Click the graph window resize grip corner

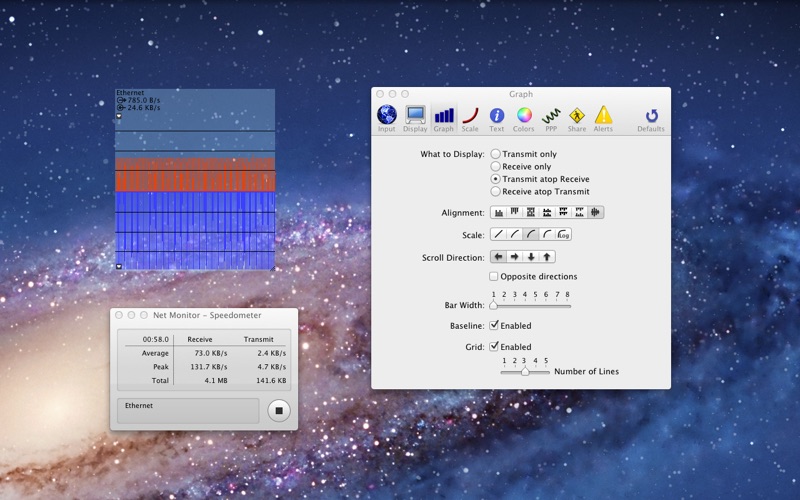point(272,268)
